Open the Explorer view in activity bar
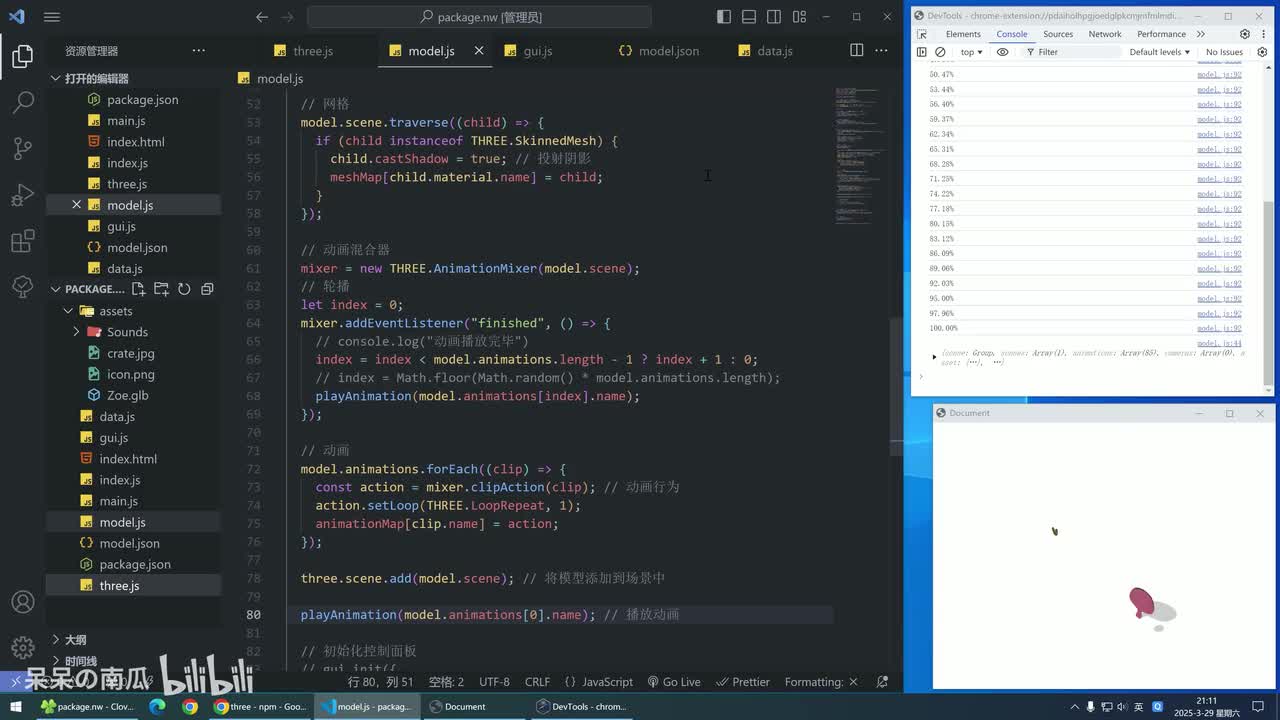Screen dimensions: 1280x720 [x=22, y=57]
